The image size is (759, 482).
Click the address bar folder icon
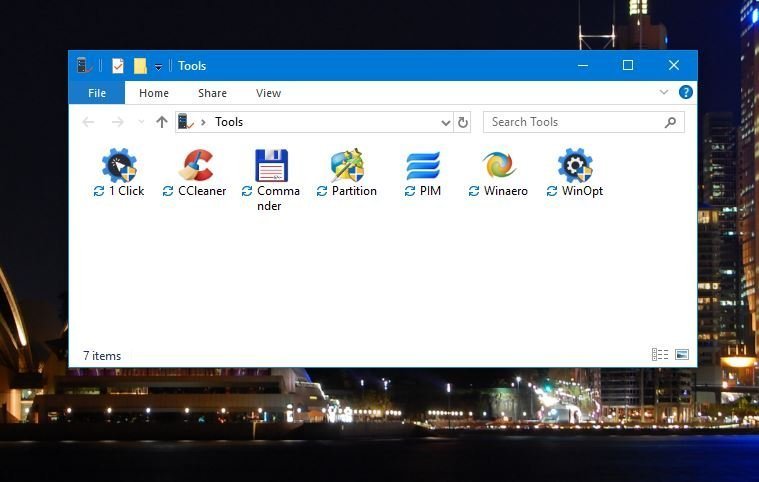(185, 121)
